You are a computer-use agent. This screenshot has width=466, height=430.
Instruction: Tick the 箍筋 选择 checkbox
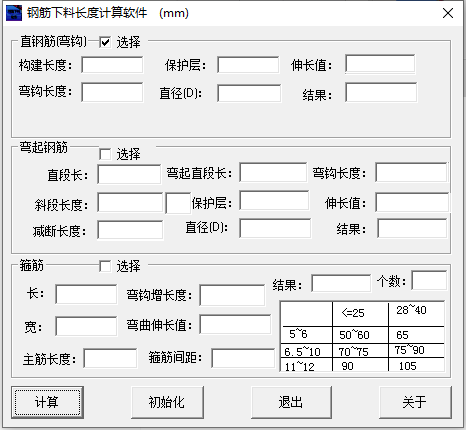[105, 266]
